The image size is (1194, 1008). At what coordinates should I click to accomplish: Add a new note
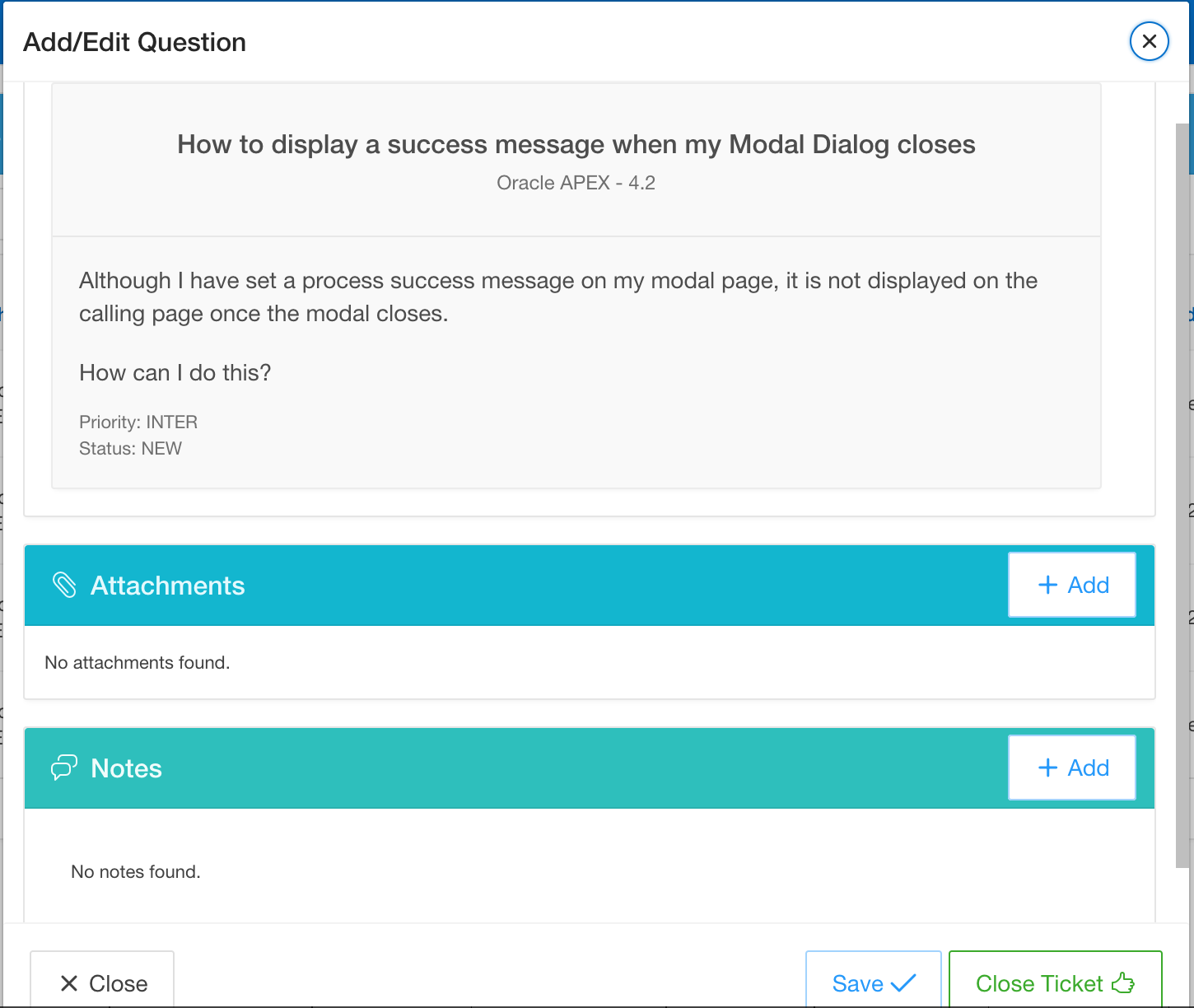[x=1072, y=768]
